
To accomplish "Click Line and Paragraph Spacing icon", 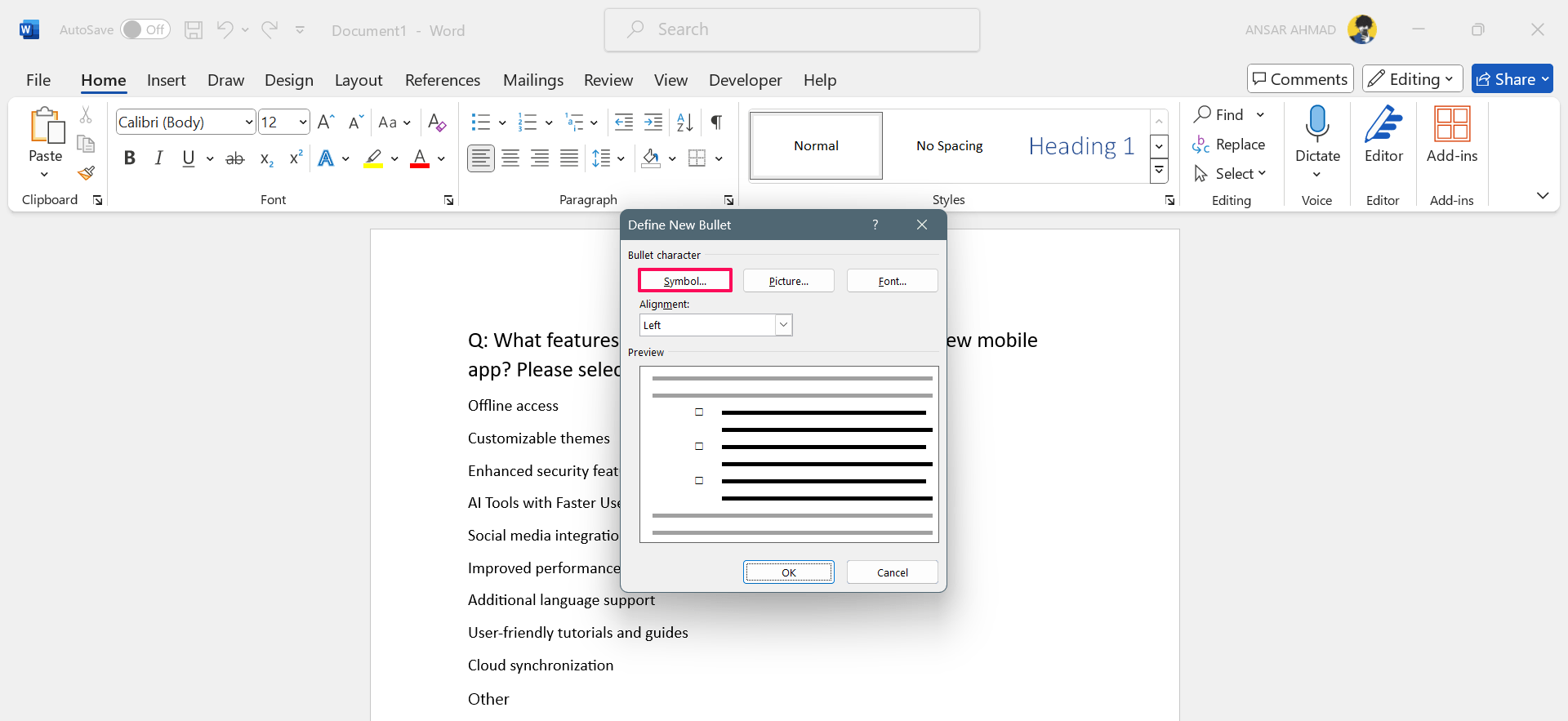I will coord(601,158).
